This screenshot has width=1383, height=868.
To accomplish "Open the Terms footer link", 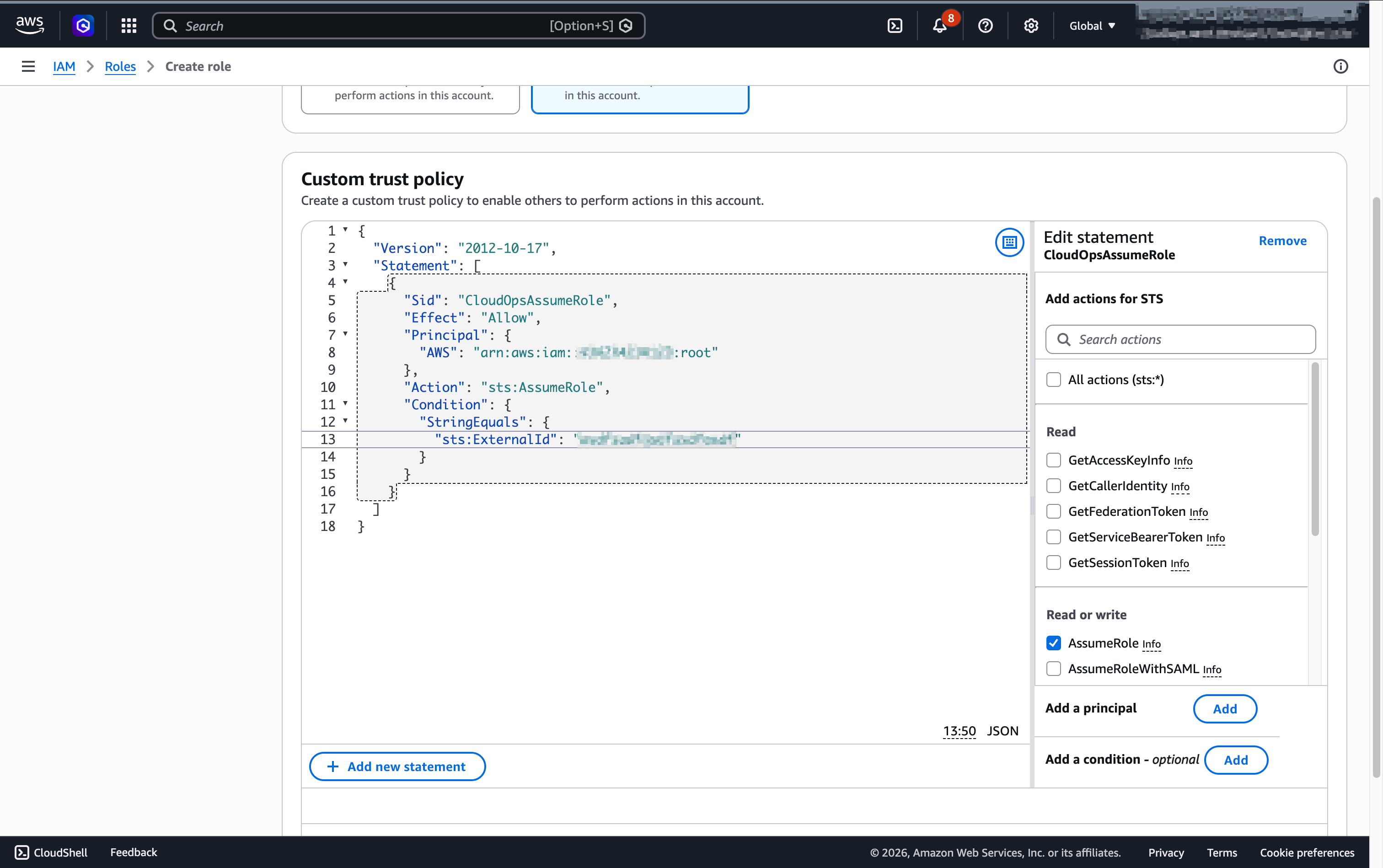I will click(1222, 852).
